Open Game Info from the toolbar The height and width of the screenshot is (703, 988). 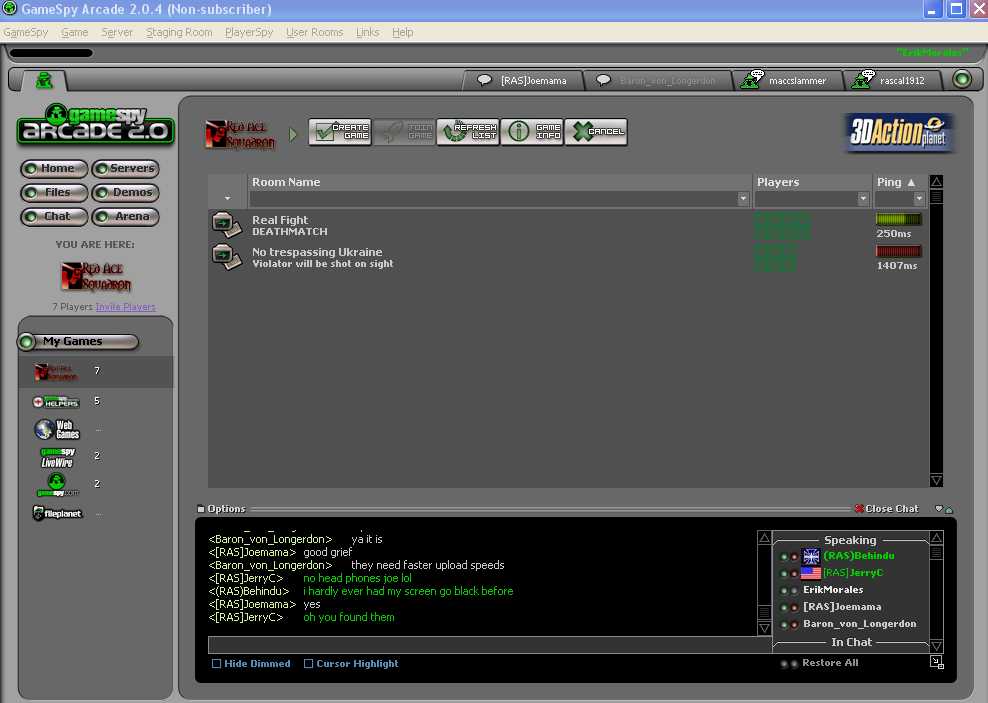click(x=532, y=132)
